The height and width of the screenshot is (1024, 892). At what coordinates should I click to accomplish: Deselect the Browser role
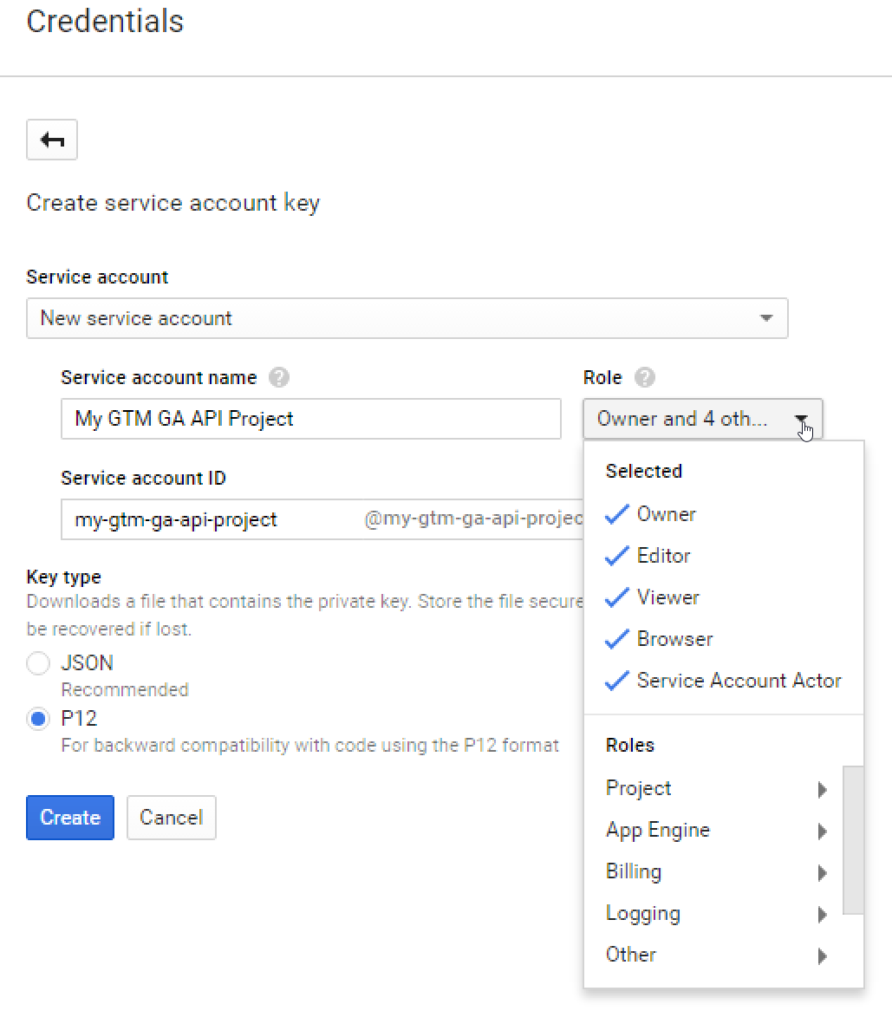point(674,639)
